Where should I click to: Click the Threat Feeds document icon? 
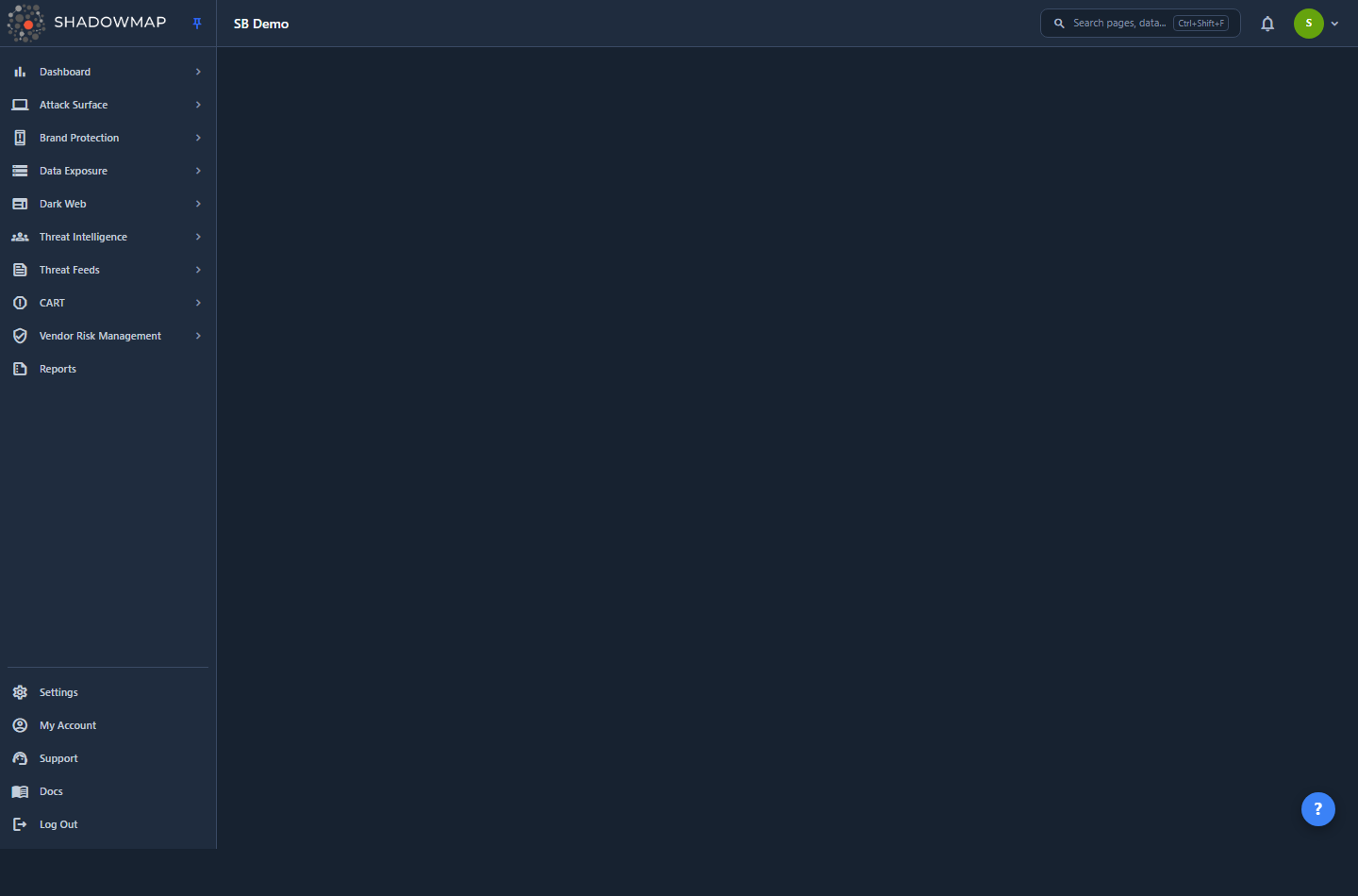pyautogui.click(x=20, y=270)
